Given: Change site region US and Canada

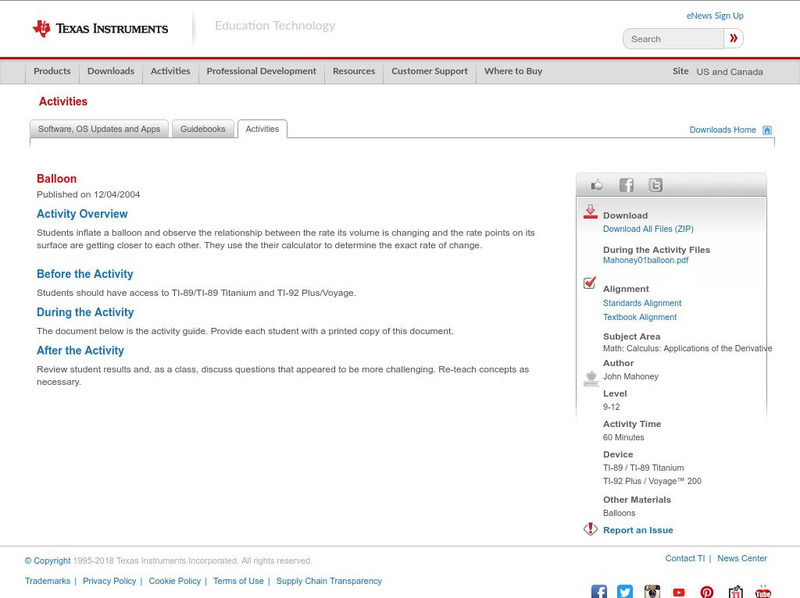Looking at the screenshot, I should (729, 72).
